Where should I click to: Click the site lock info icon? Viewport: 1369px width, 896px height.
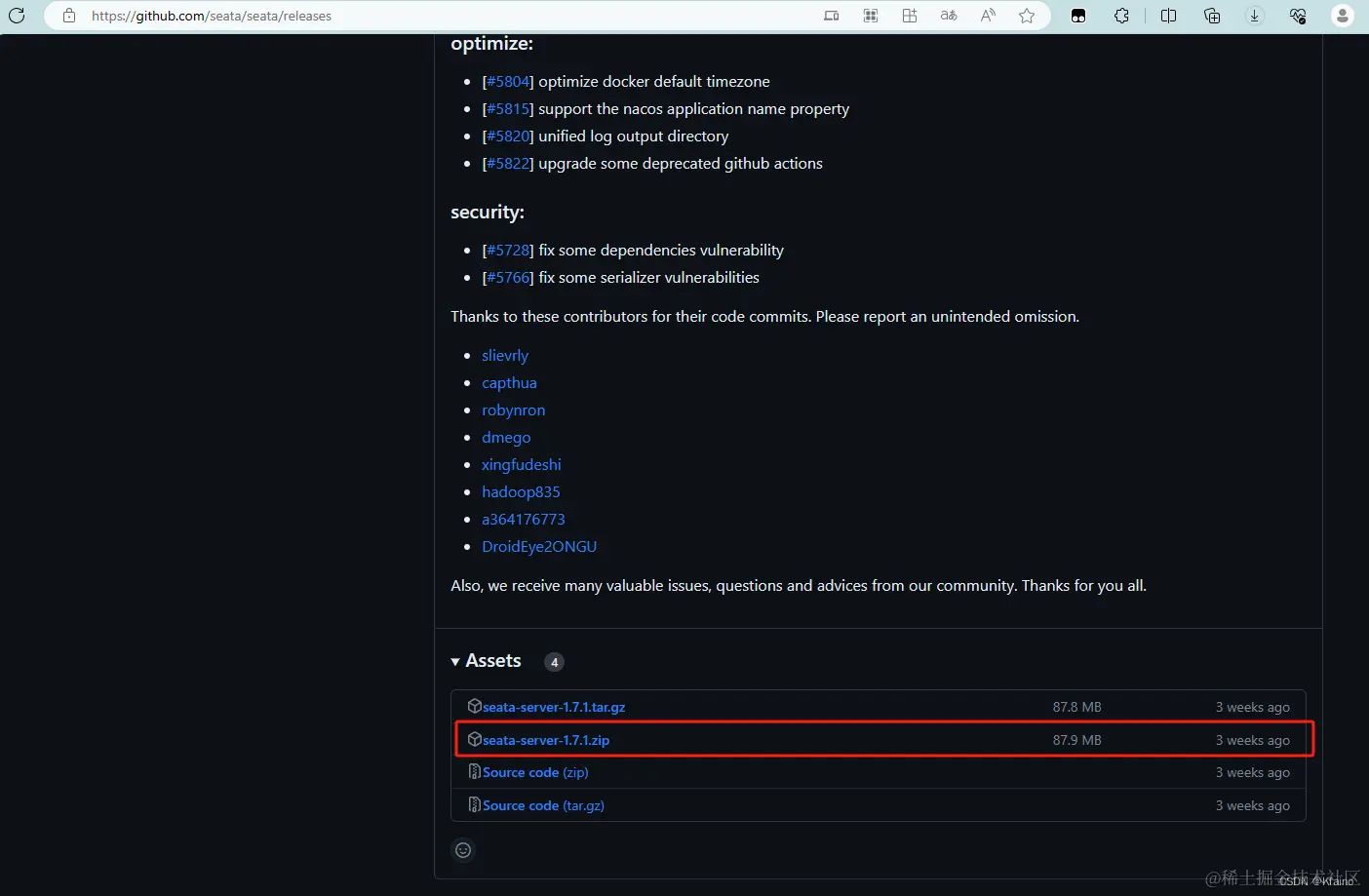(68, 16)
